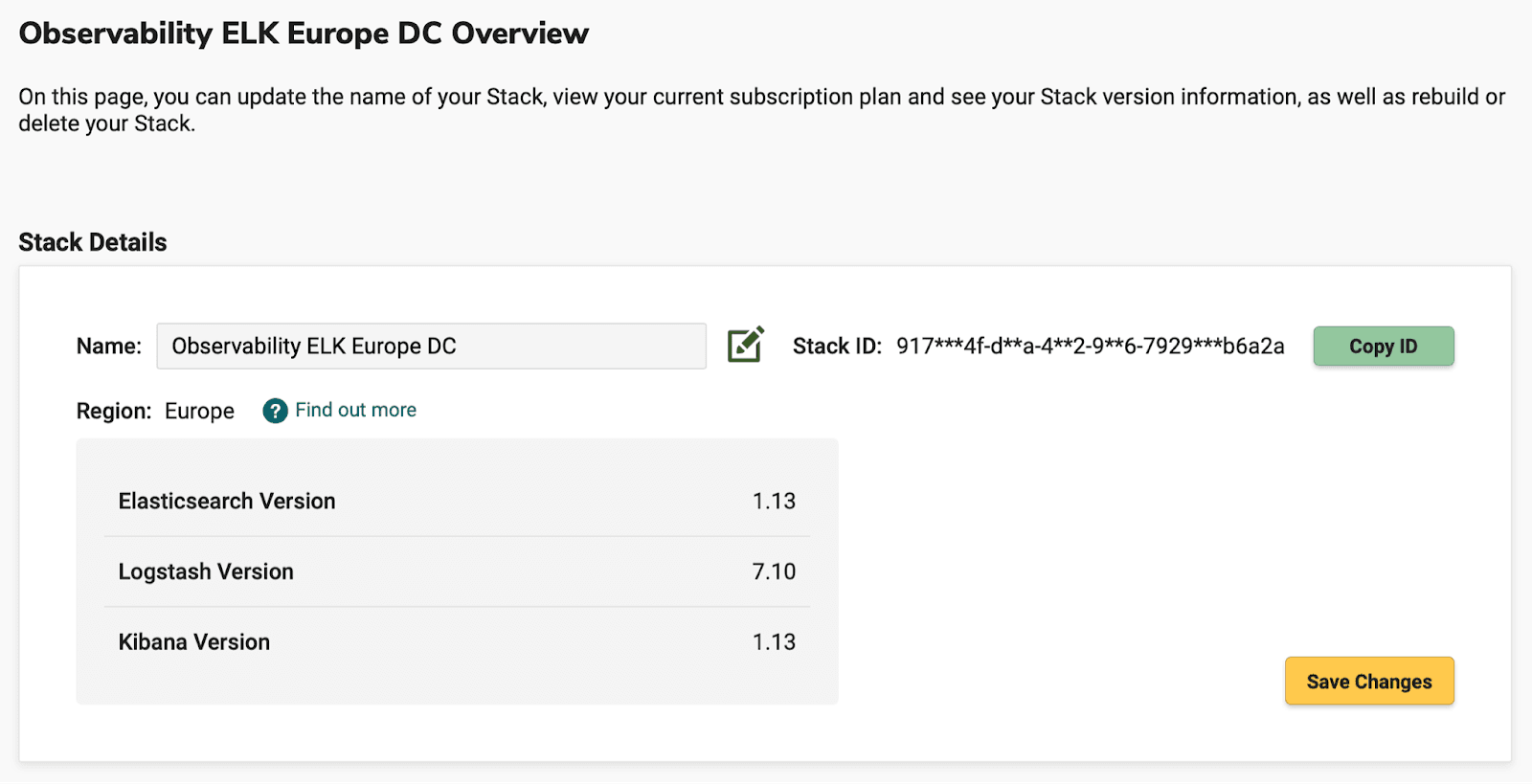Open the Find out more link
Screen dimensions: 1532x784
click(x=355, y=410)
